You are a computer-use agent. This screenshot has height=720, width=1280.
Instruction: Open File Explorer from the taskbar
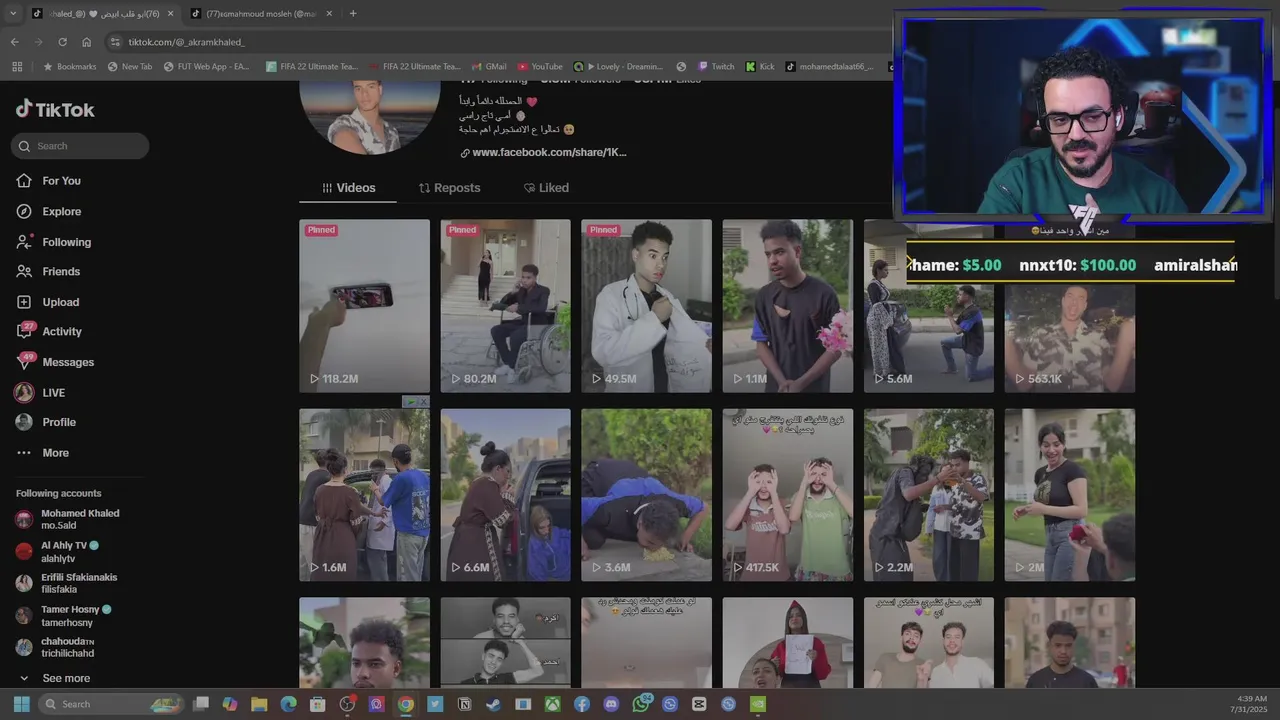click(259, 704)
